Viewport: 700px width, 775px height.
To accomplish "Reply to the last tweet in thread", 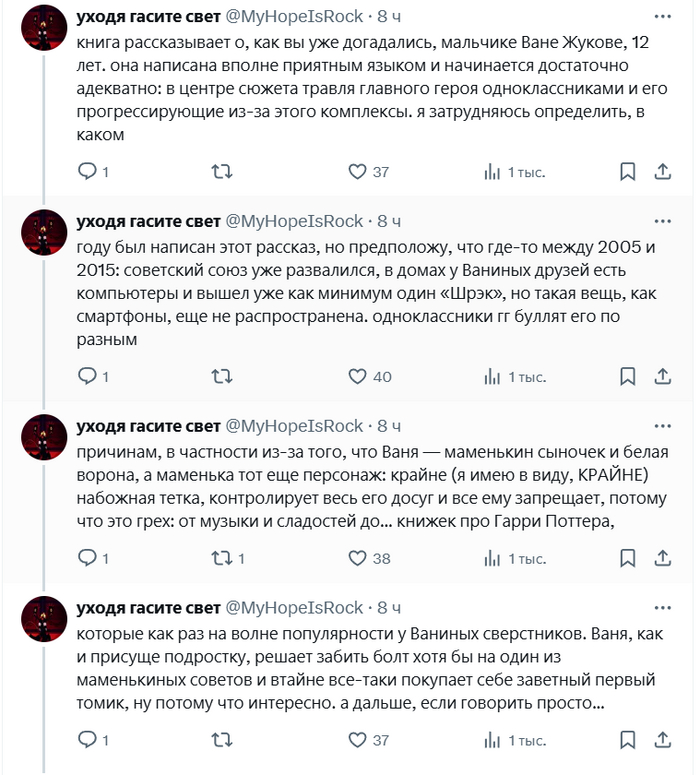I will tap(87, 740).
